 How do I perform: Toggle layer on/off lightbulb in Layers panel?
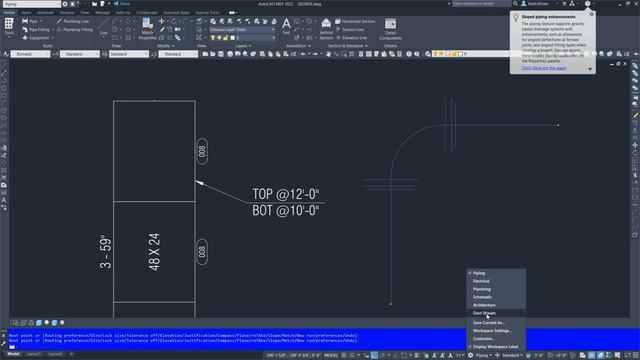coord(213,38)
